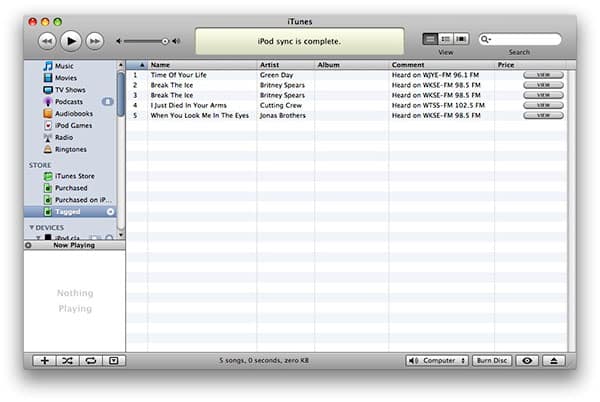The image size is (600, 402).
Task: Click the STORE section header
Action: pos(40,165)
